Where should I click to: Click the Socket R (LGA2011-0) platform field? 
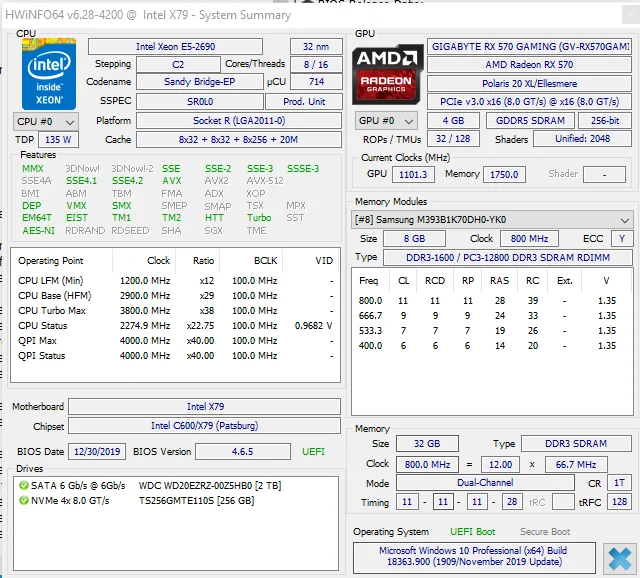click(x=239, y=120)
